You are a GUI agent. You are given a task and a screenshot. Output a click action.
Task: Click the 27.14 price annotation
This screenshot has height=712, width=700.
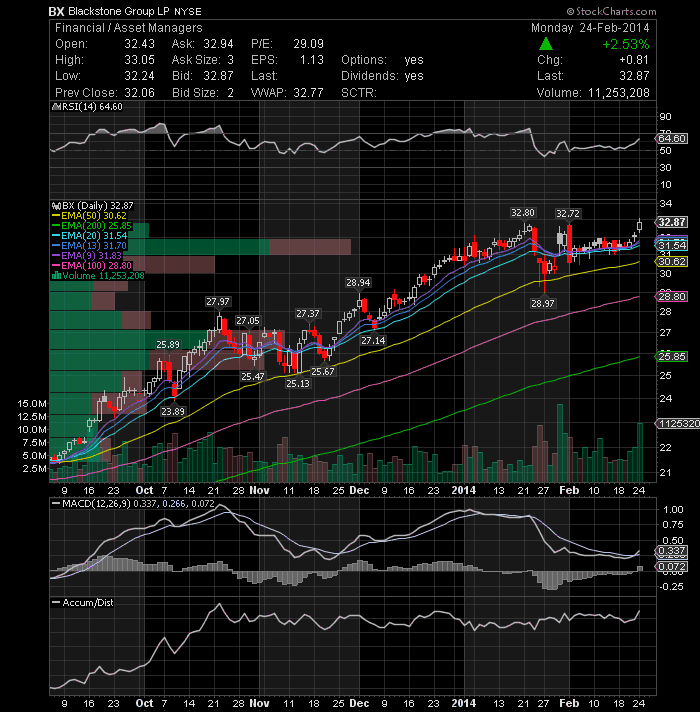point(373,340)
